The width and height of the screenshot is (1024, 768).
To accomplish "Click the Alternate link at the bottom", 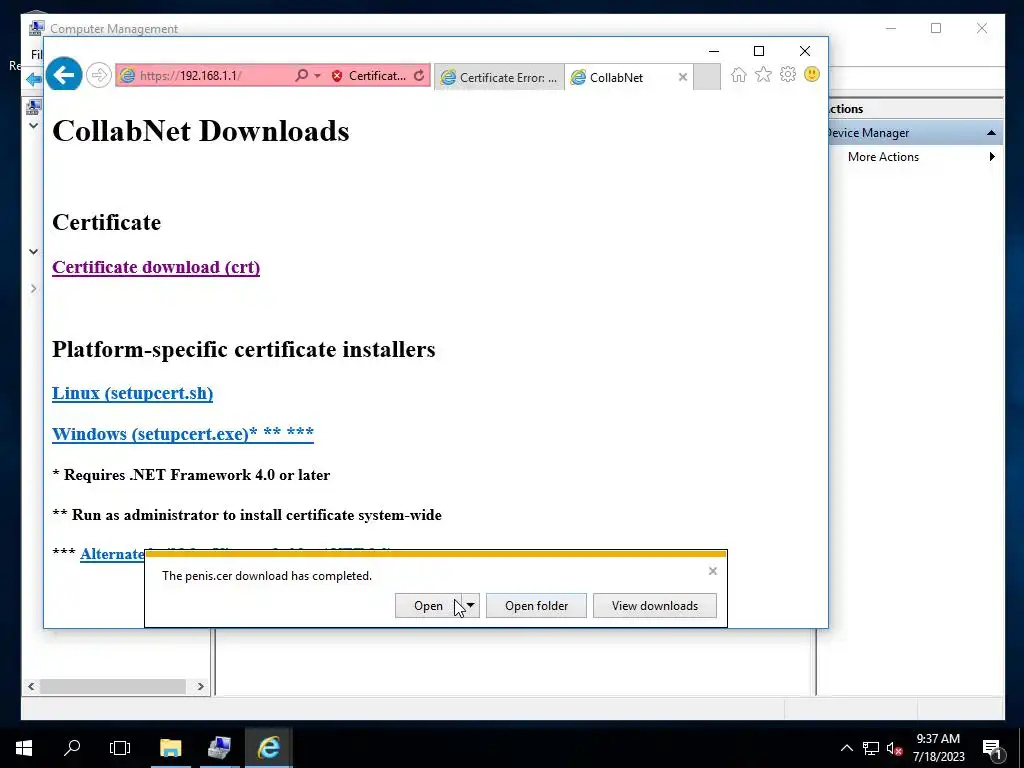I will [x=112, y=554].
